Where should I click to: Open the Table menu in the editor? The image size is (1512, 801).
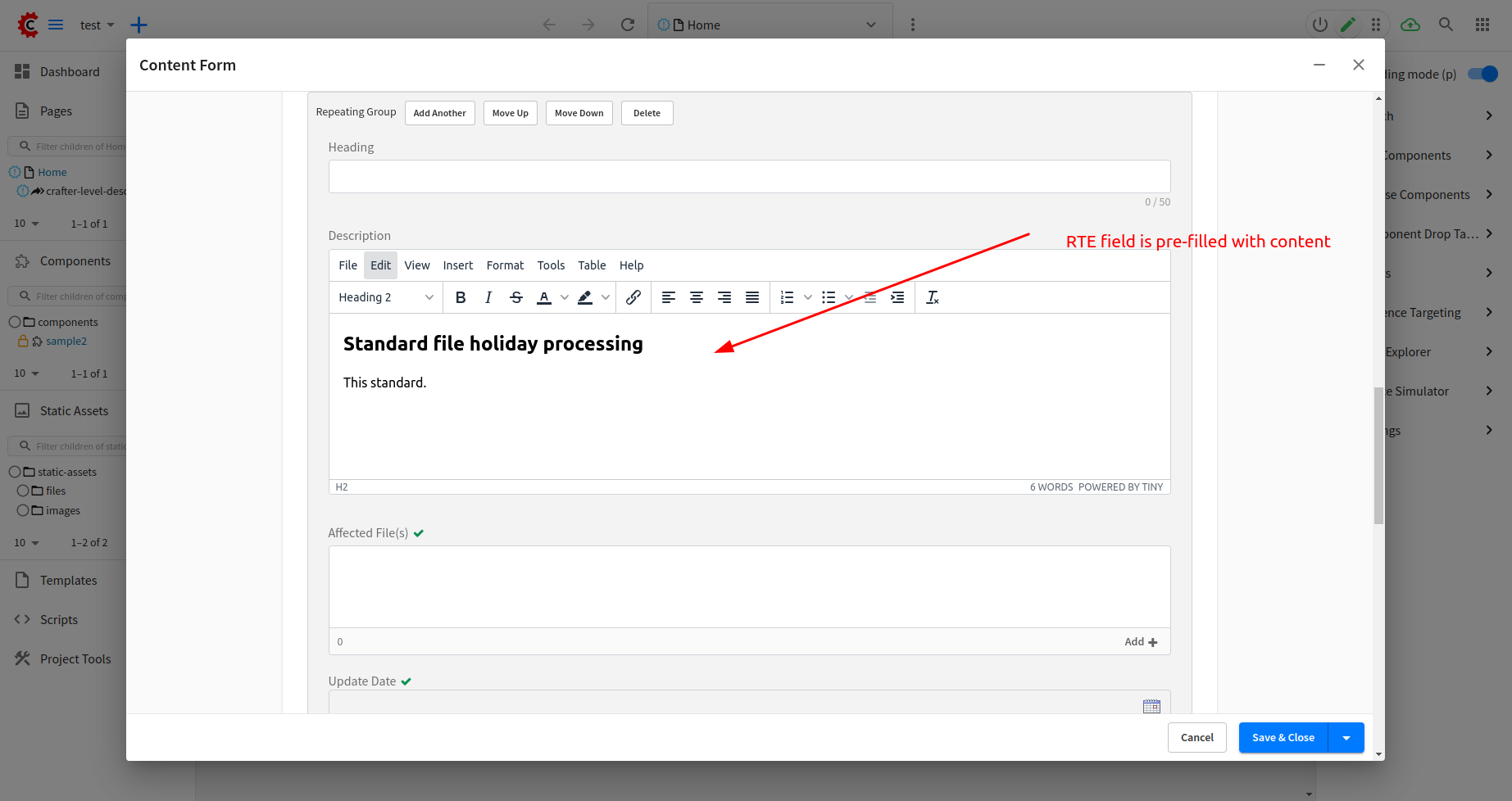(592, 265)
